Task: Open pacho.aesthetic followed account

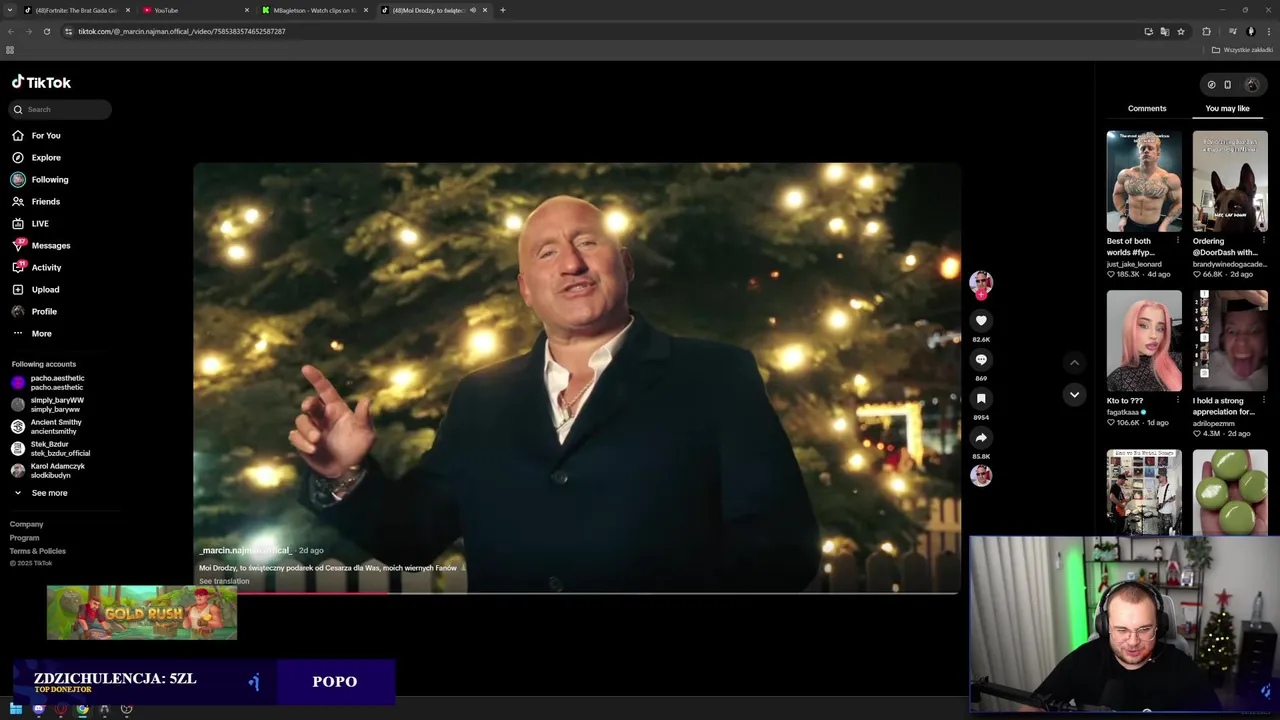Action: (48, 382)
